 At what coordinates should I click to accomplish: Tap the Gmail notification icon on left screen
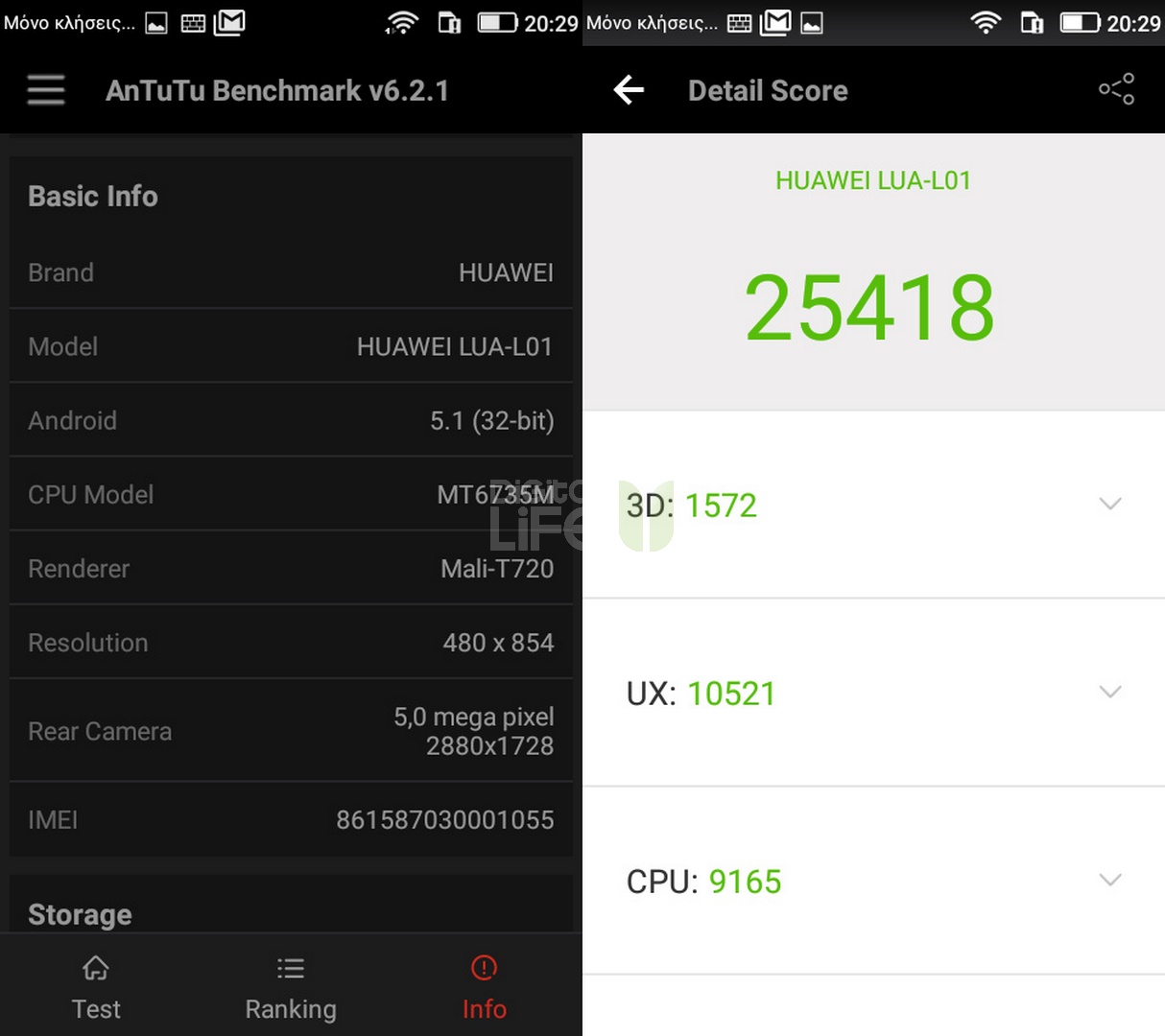pyautogui.click(x=229, y=22)
